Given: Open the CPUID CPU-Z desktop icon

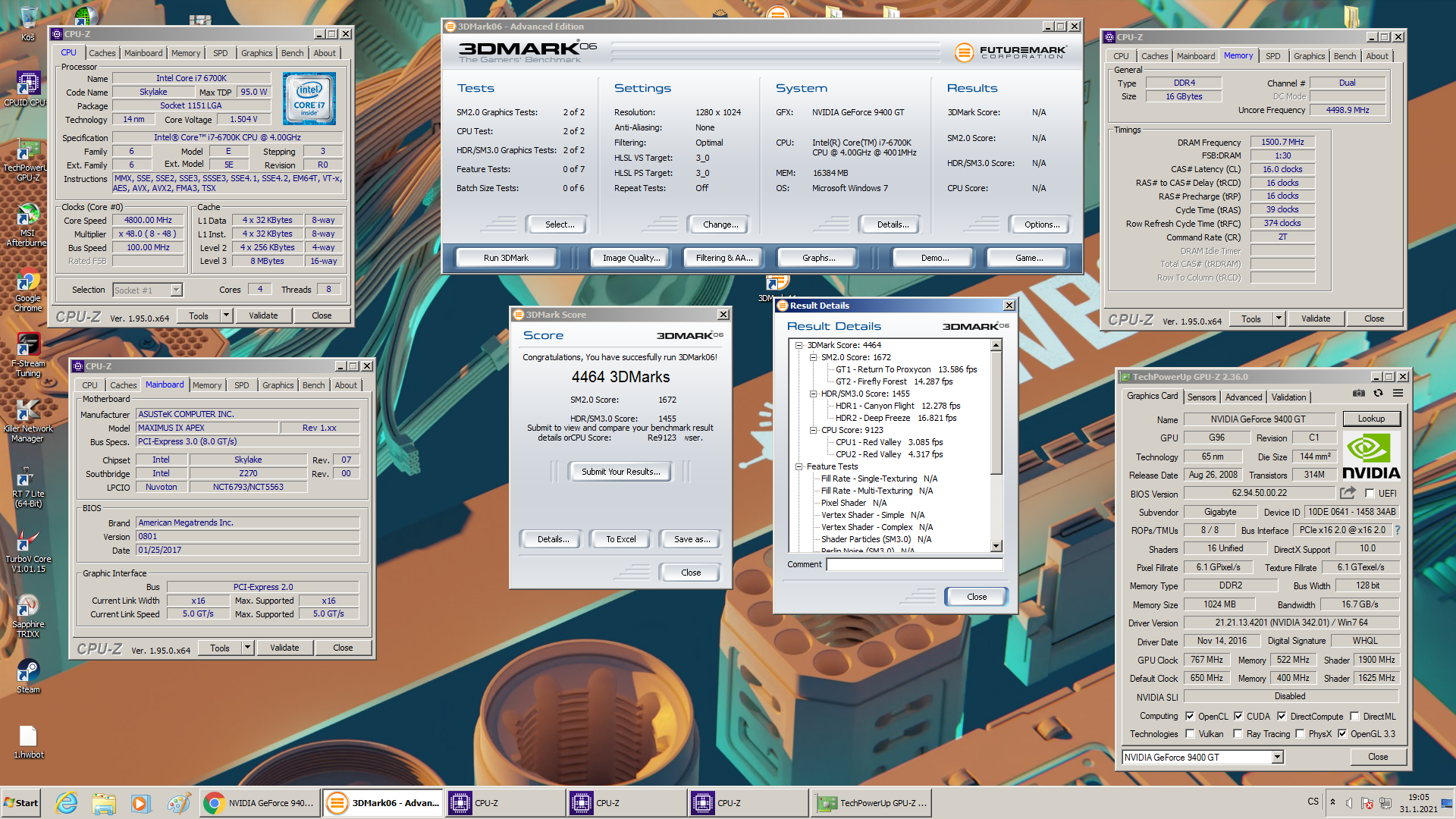Looking at the screenshot, I should tap(27, 89).
